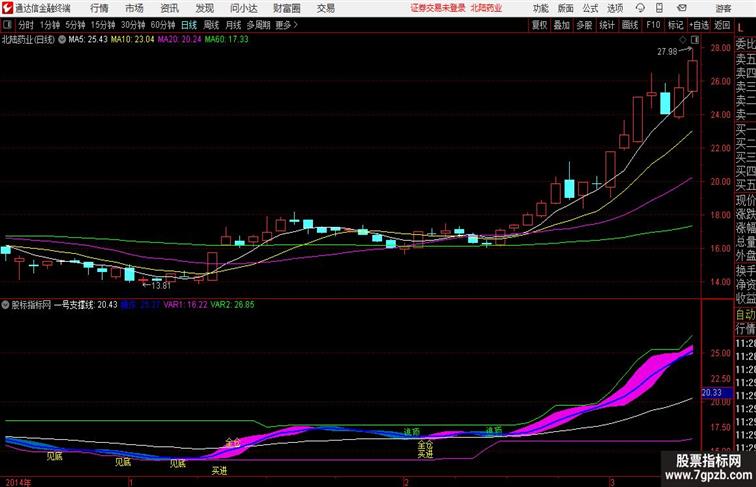Open the 资讯 menu
The width and height of the screenshot is (756, 487).
click(169, 8)
